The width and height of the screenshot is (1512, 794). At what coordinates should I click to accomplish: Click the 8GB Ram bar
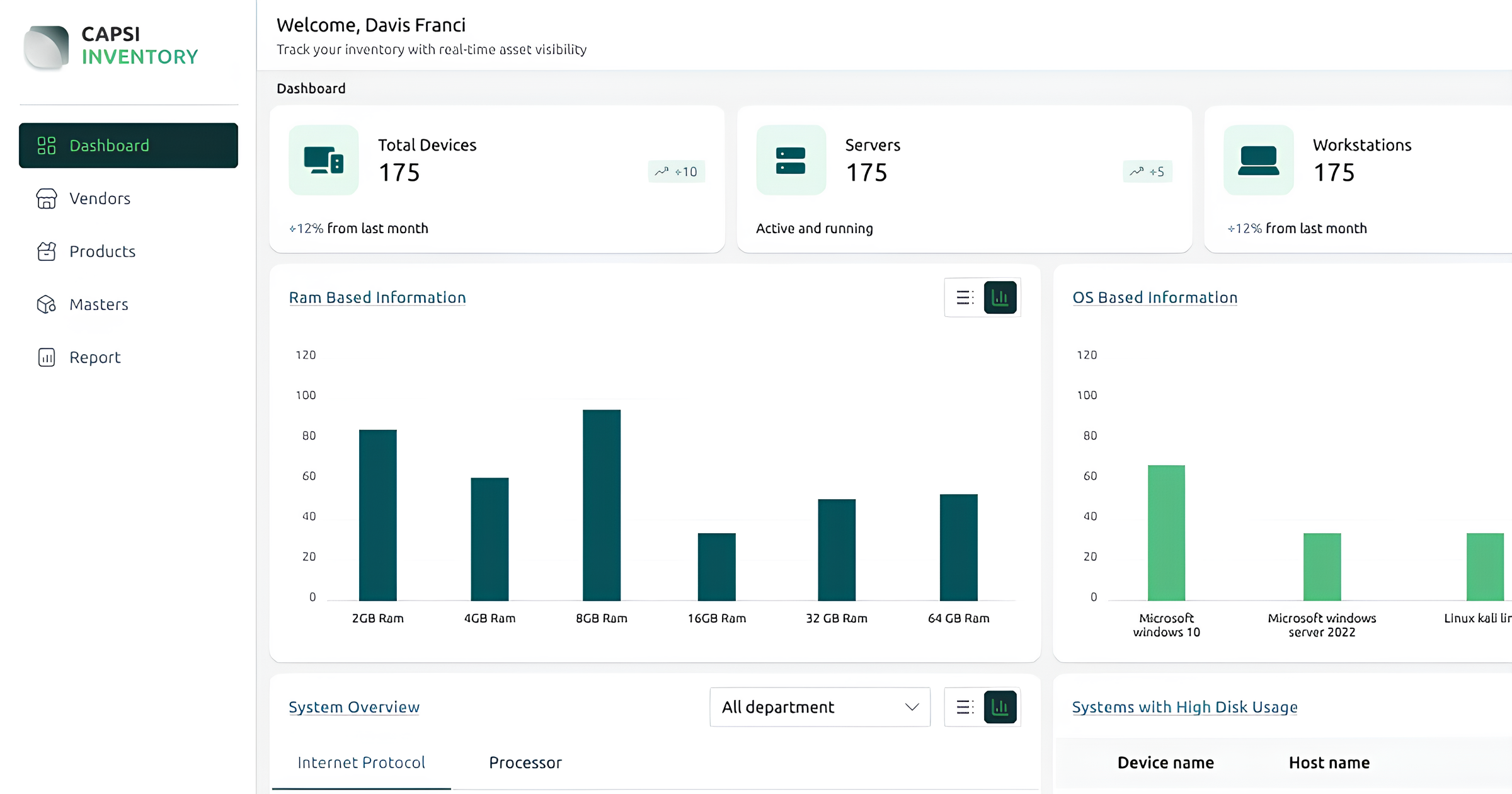(602, 505)
